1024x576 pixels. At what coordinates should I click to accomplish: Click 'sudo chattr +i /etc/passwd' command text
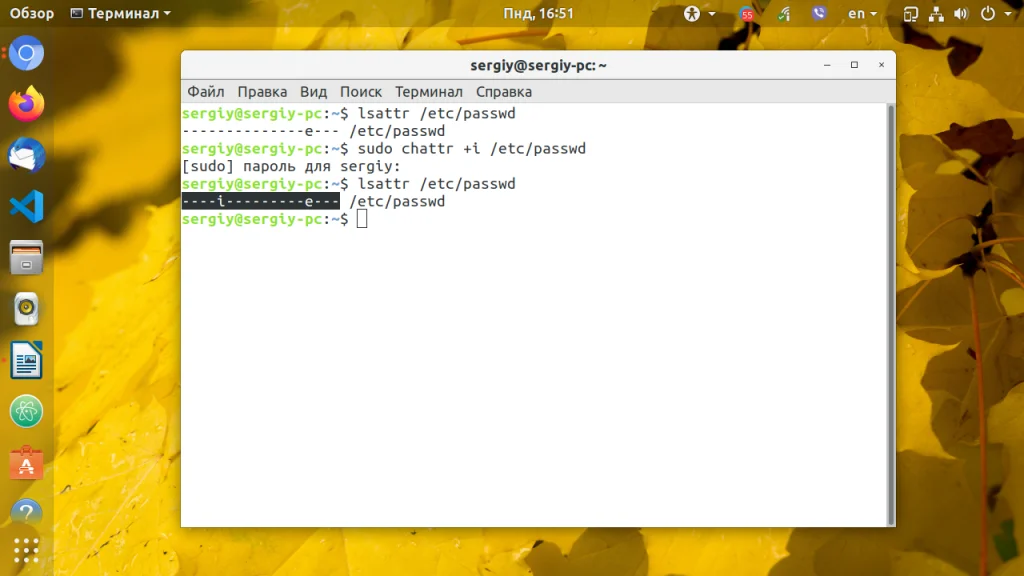472,148
